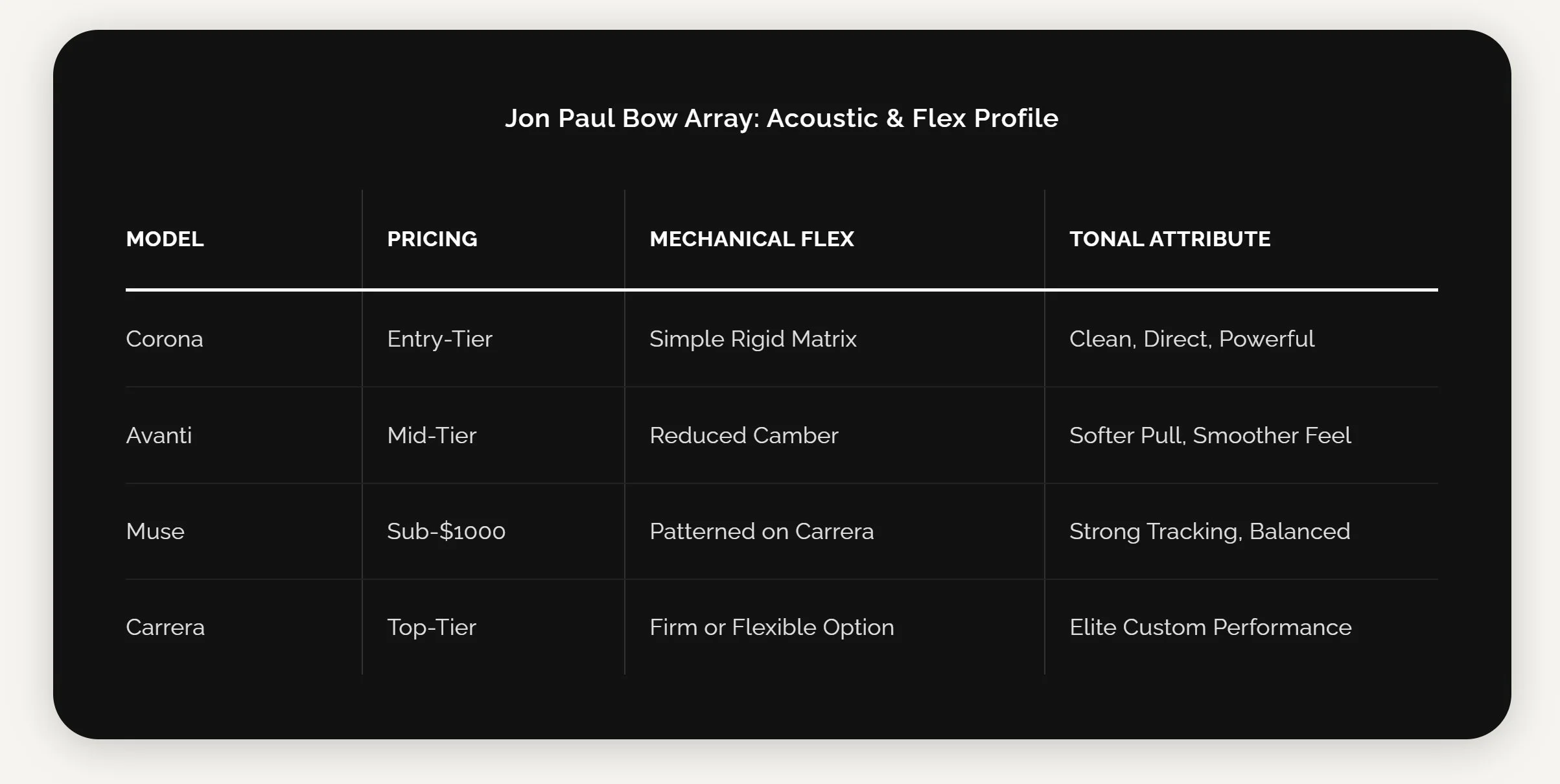Click the Mid-Tier pricing cell
The height and width of the screenshot is (784, 1560).
[493, 435]
